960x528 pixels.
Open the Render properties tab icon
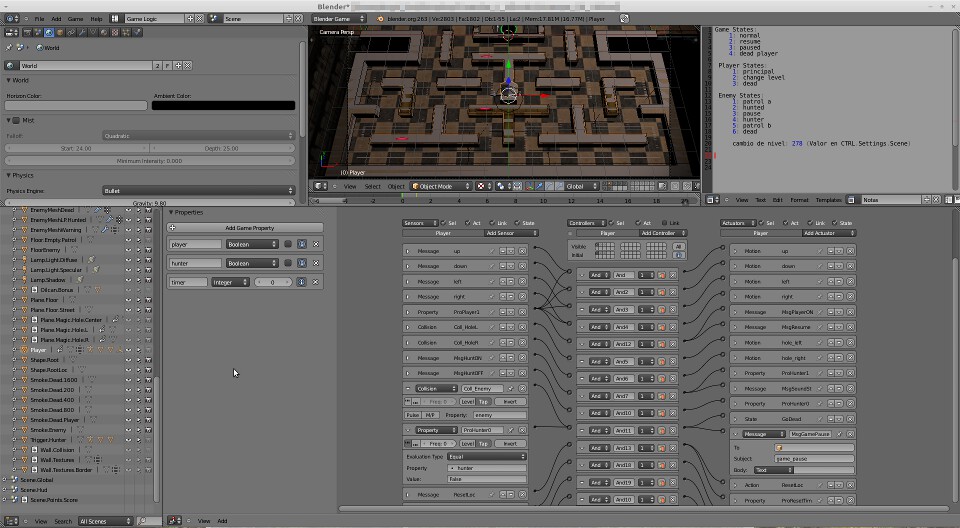[27, 32]
